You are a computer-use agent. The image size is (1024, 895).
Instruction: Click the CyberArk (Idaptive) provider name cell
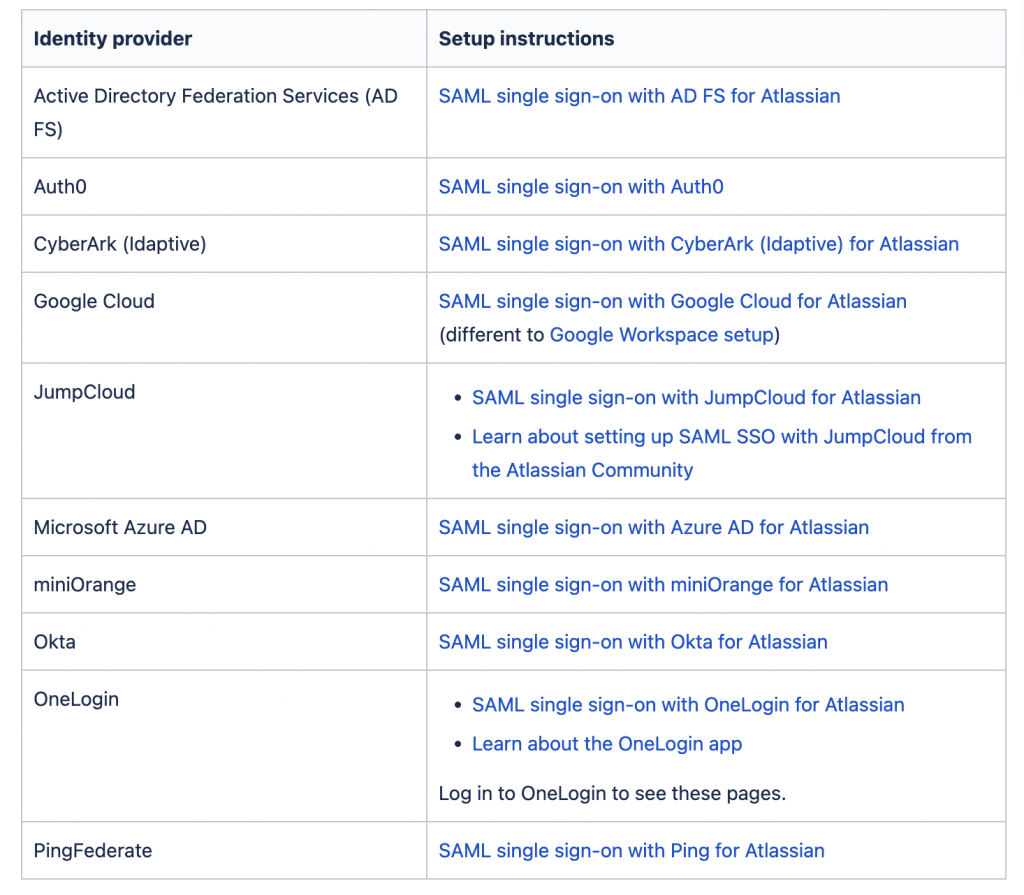(x=120, y=244)
